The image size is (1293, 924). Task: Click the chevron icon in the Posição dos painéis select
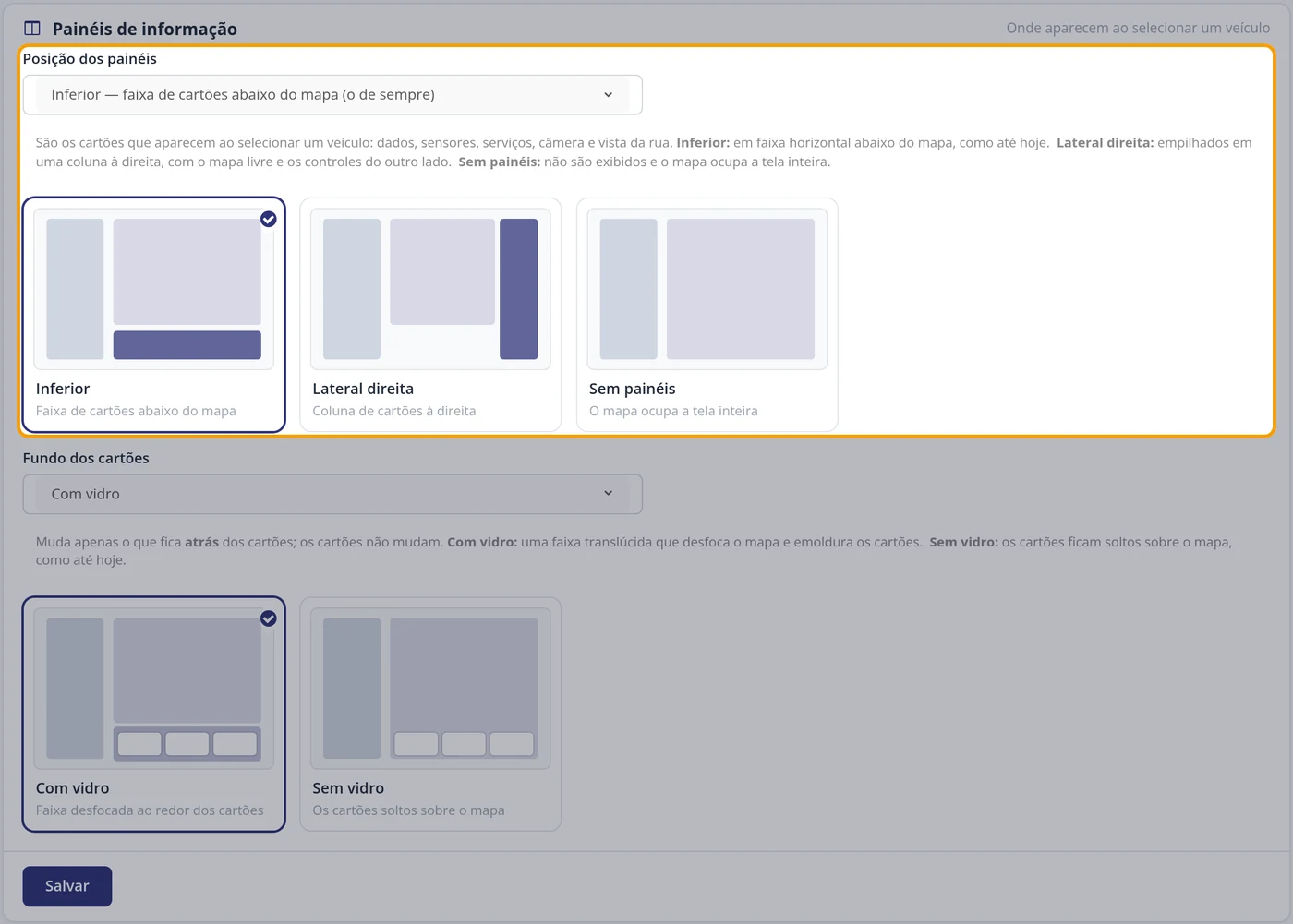point(608,95)
